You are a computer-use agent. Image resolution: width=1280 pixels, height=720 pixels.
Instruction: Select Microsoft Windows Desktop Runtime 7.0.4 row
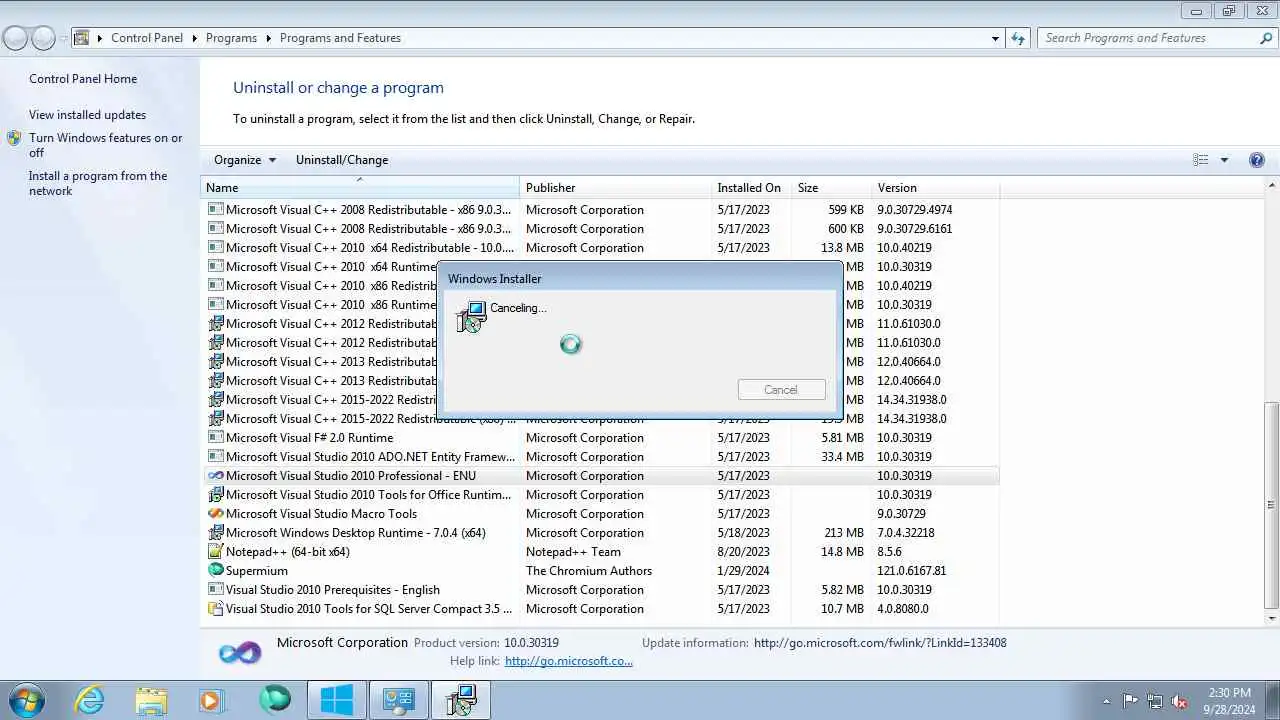click(x=600, y=533)
